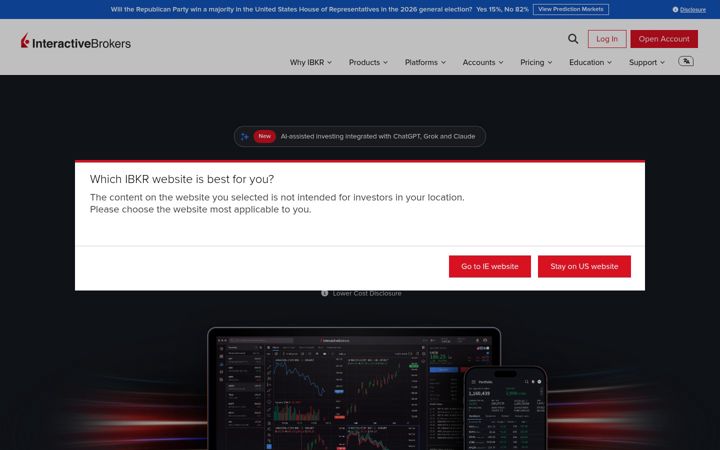This screenshot has width=720, height=450.
Task: Expand the Why IBKR menu
Action: tap(310, 62)
